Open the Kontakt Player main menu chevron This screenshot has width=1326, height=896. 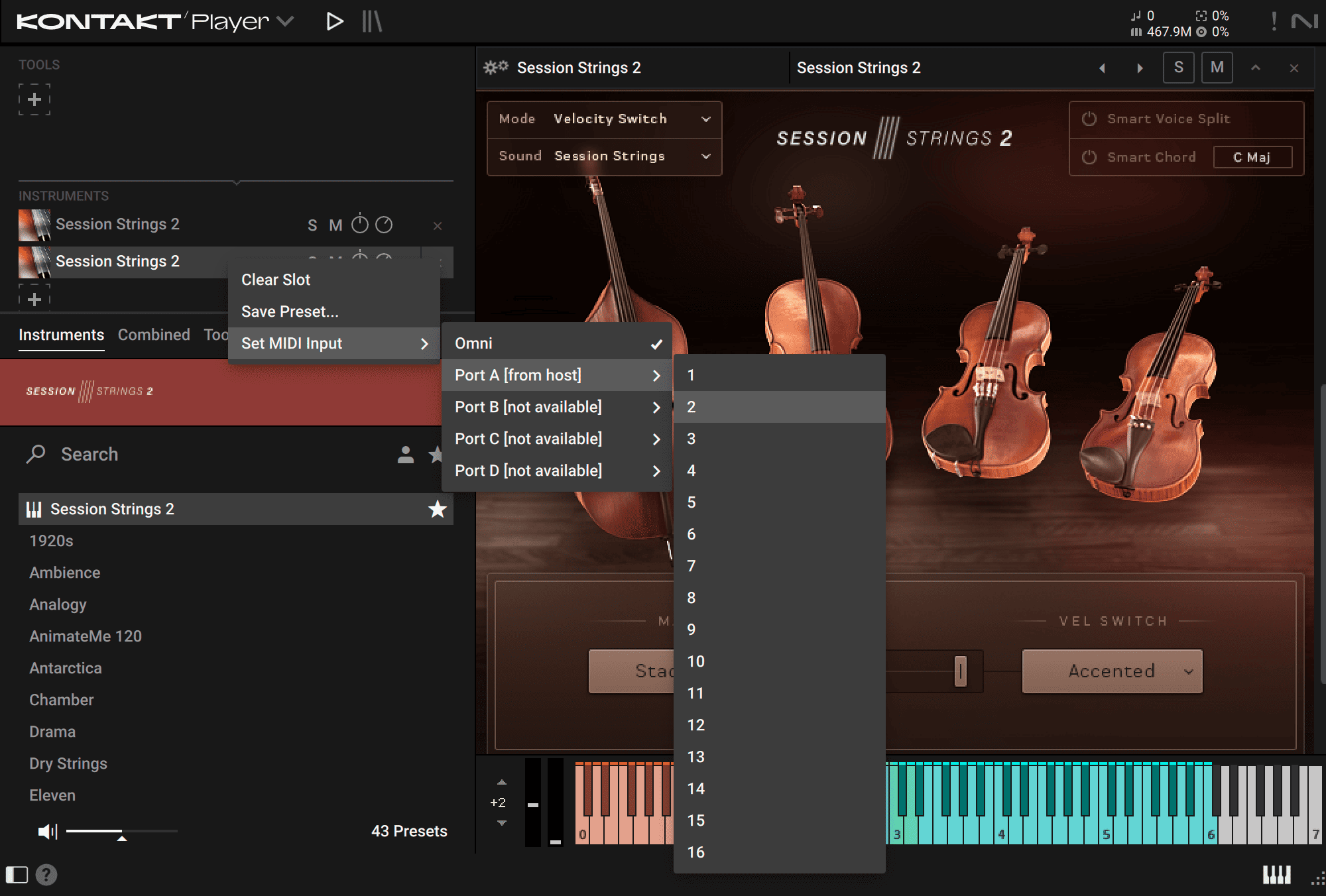(285, 22)
